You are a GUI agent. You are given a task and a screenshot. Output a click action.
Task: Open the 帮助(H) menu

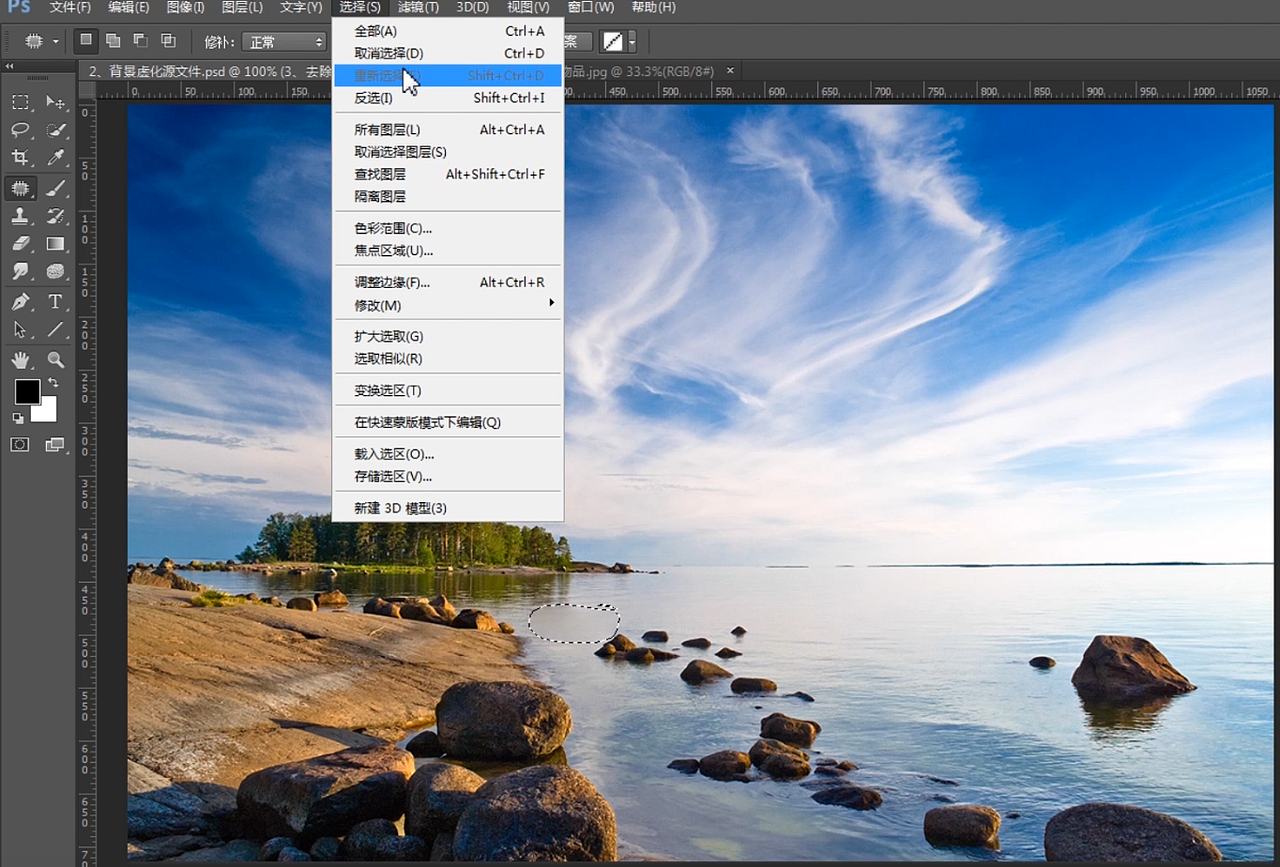pos(653,7)
